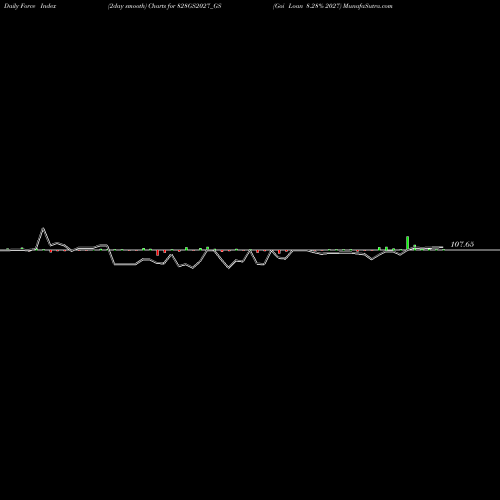
Task: Click the '(2day smooth) Charts for 828GS2027_GS' label
Action: (165, 6)
